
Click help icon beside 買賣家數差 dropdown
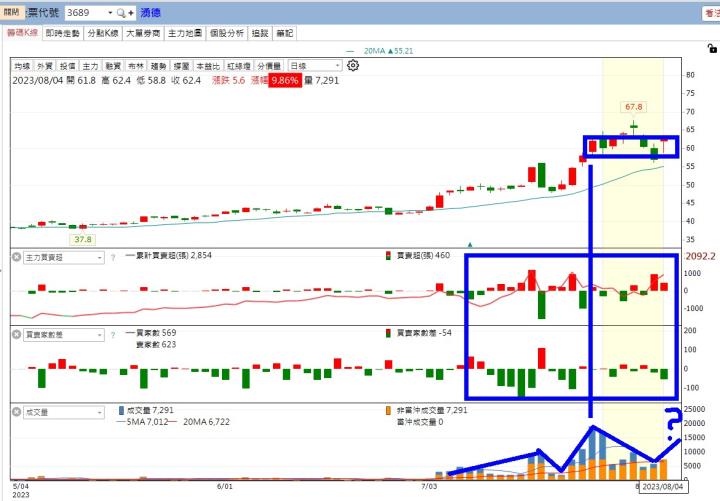(114, 334)
